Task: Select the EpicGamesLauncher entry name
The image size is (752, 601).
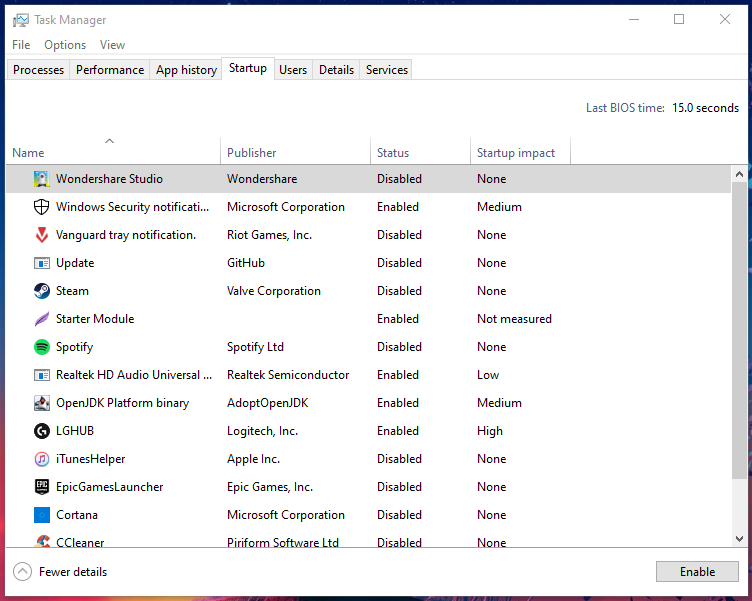Action: click(109, 487)
